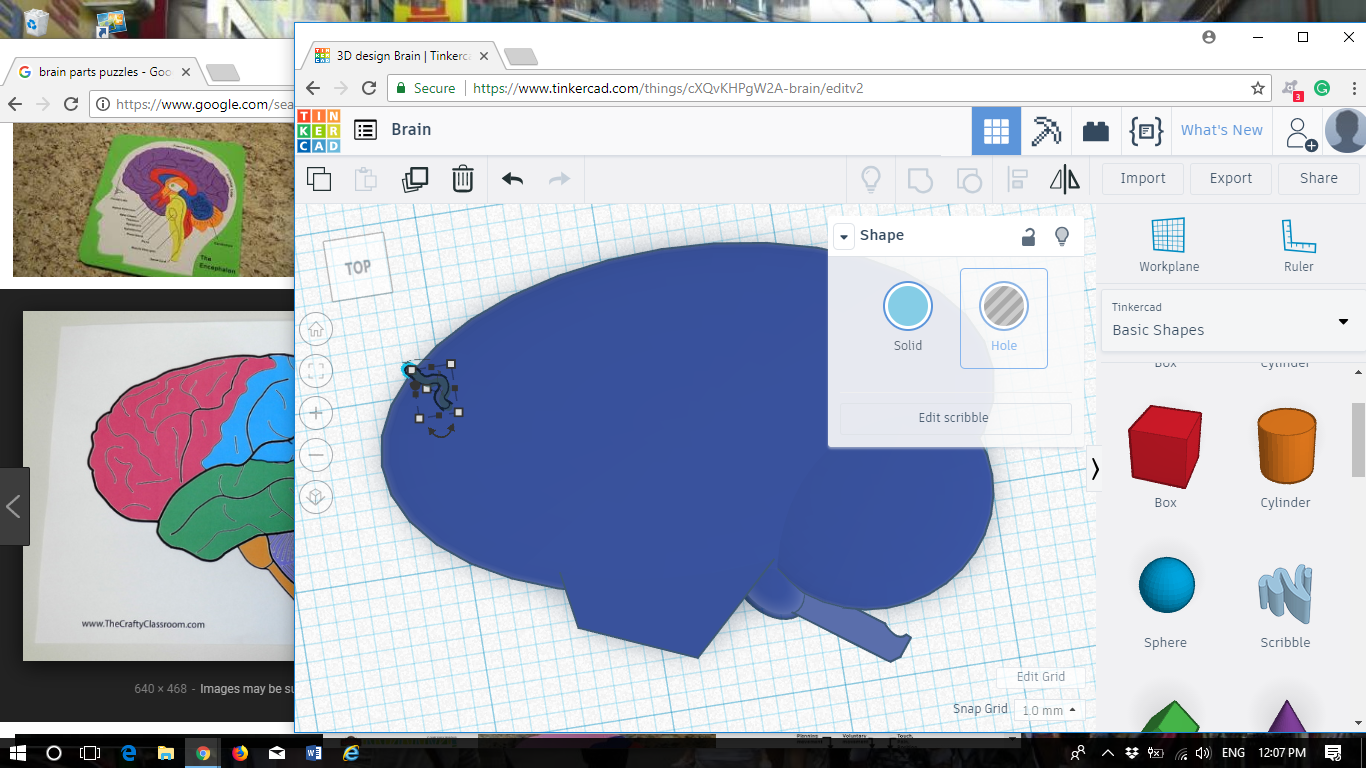Select the 3D design Brain Tinkercad tab
1366x768 pixels.
click(400, 56)
